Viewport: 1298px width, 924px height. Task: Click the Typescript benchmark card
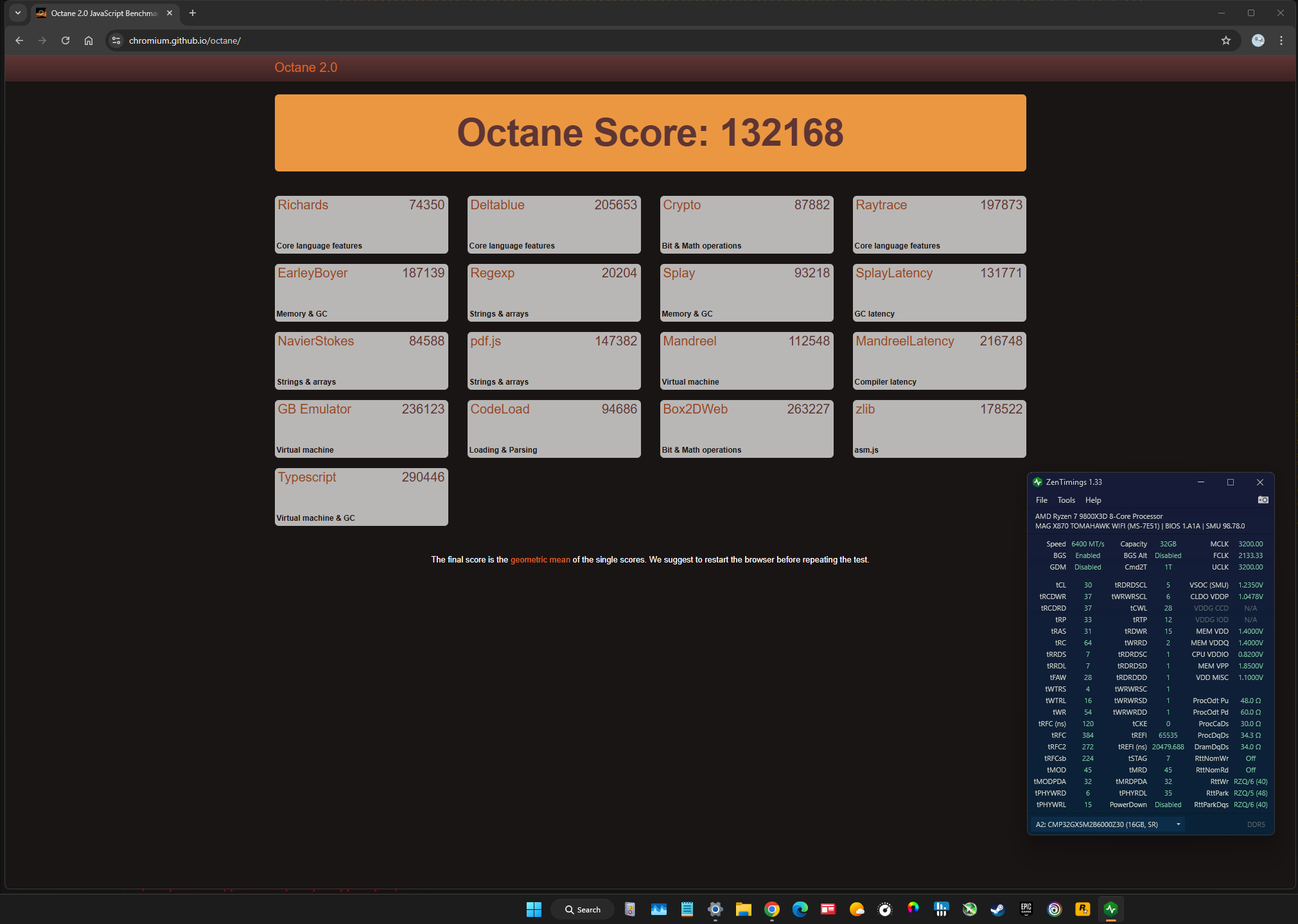[361, 497]
